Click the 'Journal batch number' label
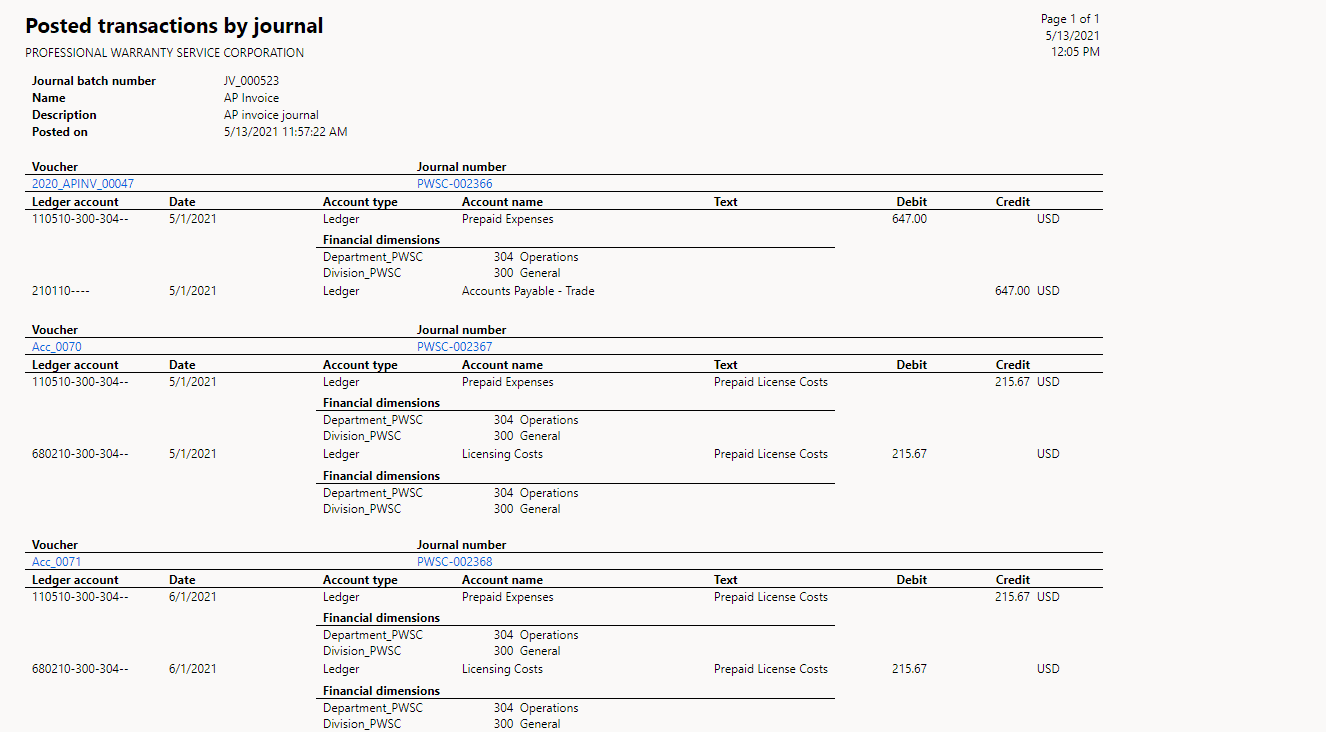This screenshot has height=732, width=1326. (94, 81)
